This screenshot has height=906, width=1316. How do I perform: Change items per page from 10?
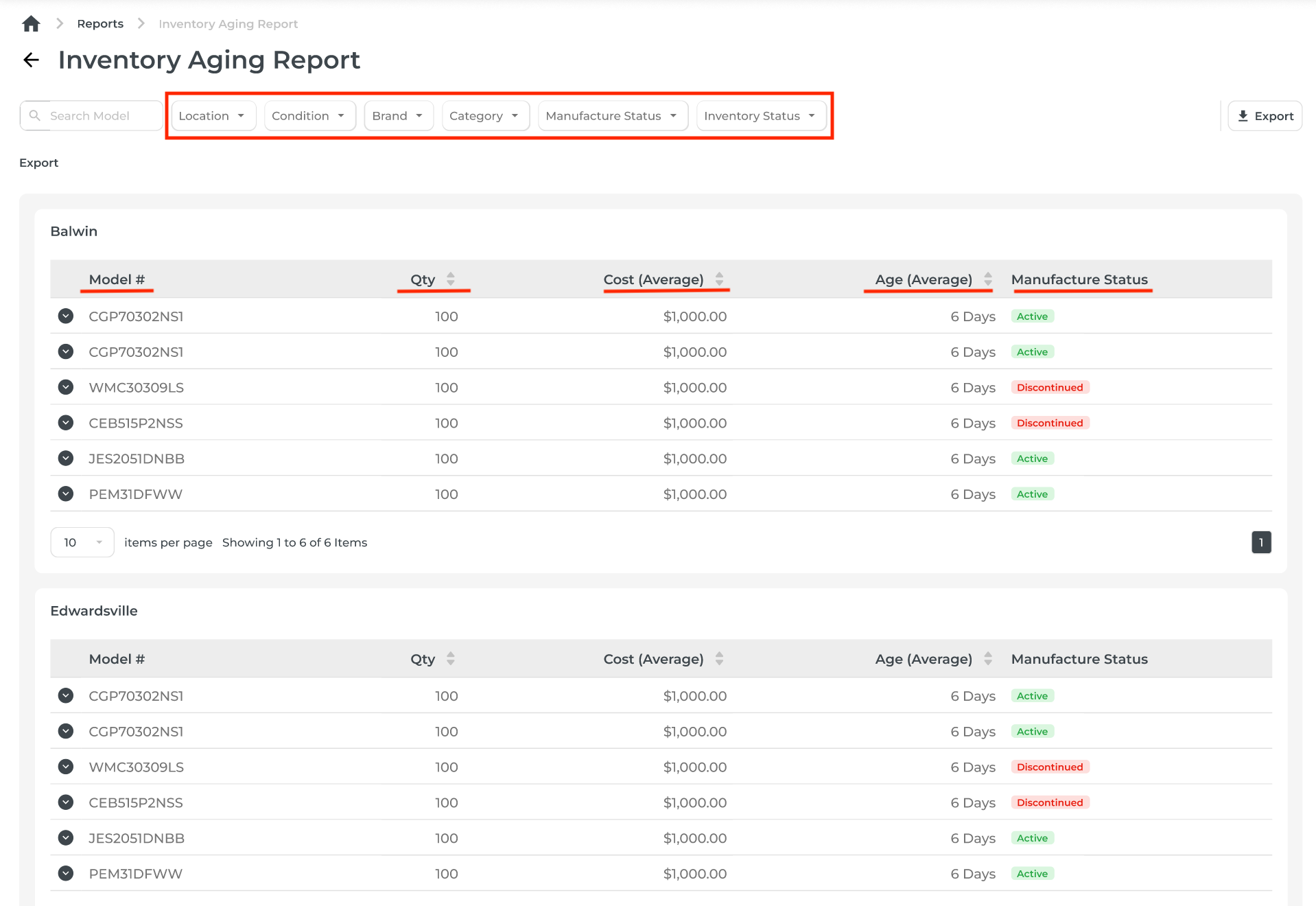pyautogui.click(x=82, y=542)
